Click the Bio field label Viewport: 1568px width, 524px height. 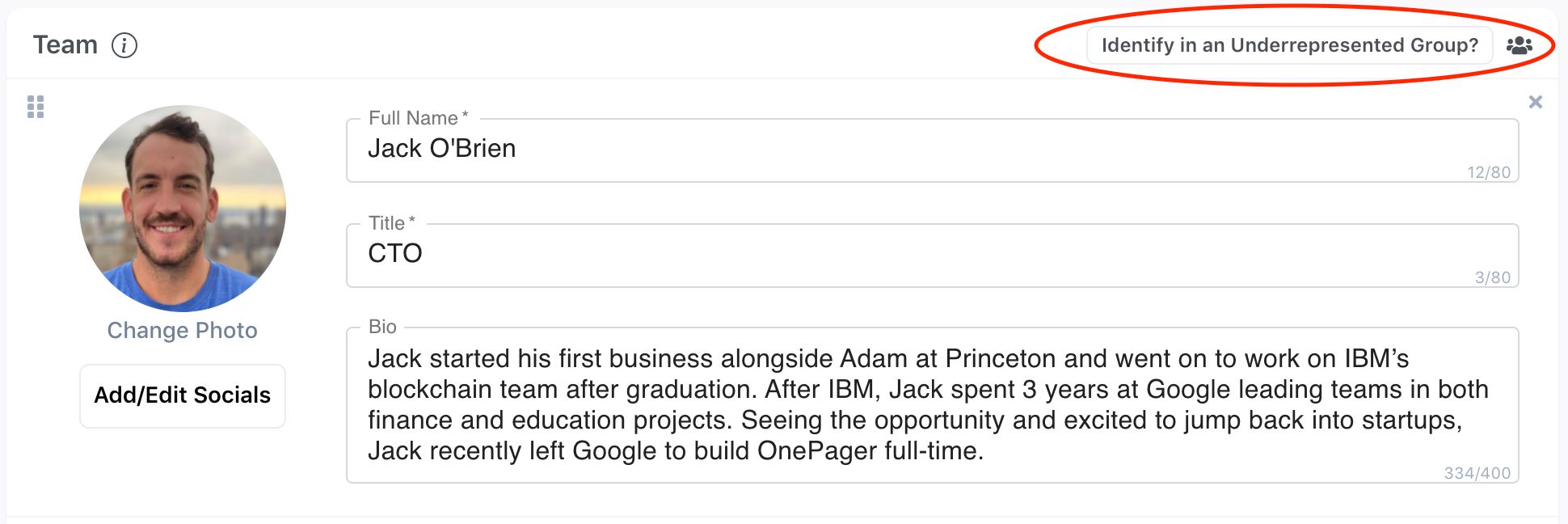(382, 327)
